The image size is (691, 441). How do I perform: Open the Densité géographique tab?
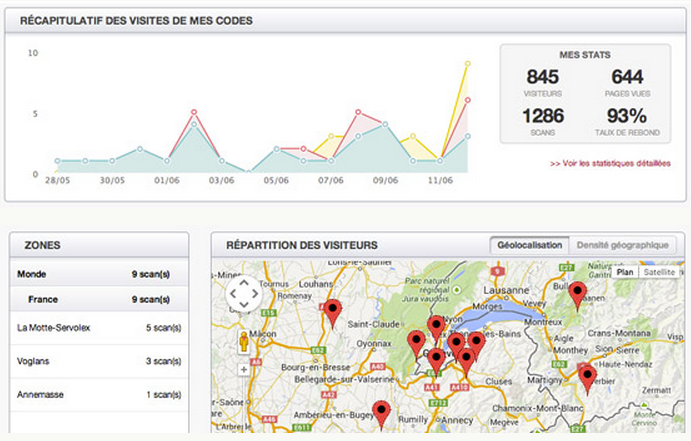[x=622, y=245]
